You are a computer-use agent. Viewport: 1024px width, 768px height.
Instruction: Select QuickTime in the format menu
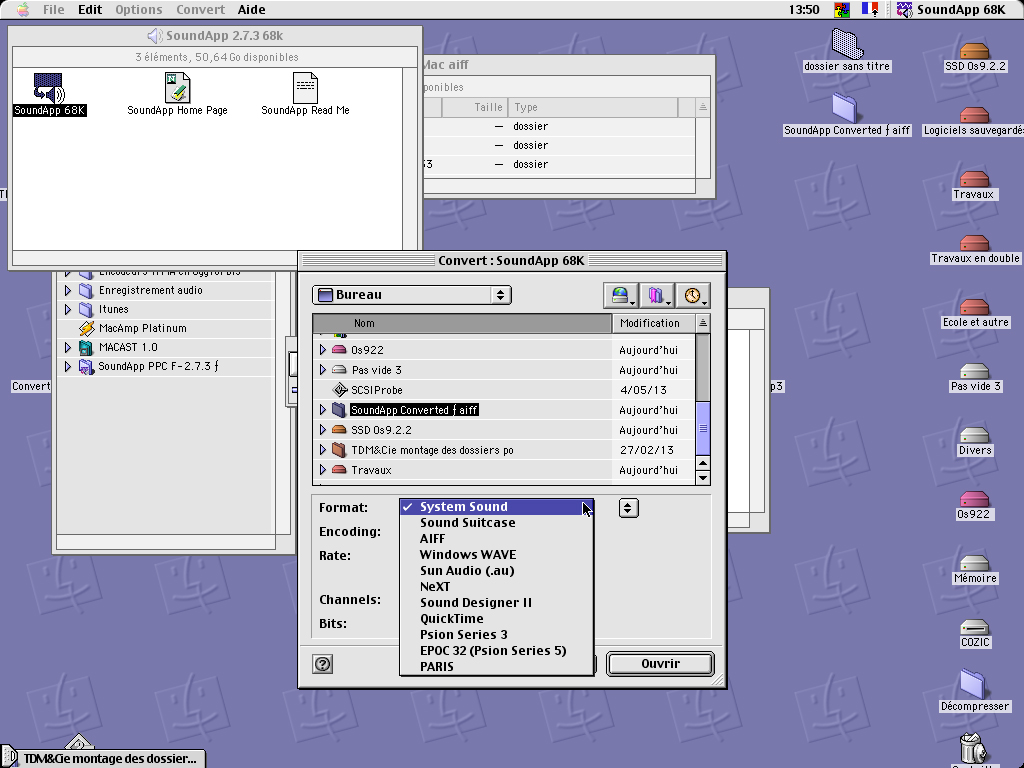point(451,619)
